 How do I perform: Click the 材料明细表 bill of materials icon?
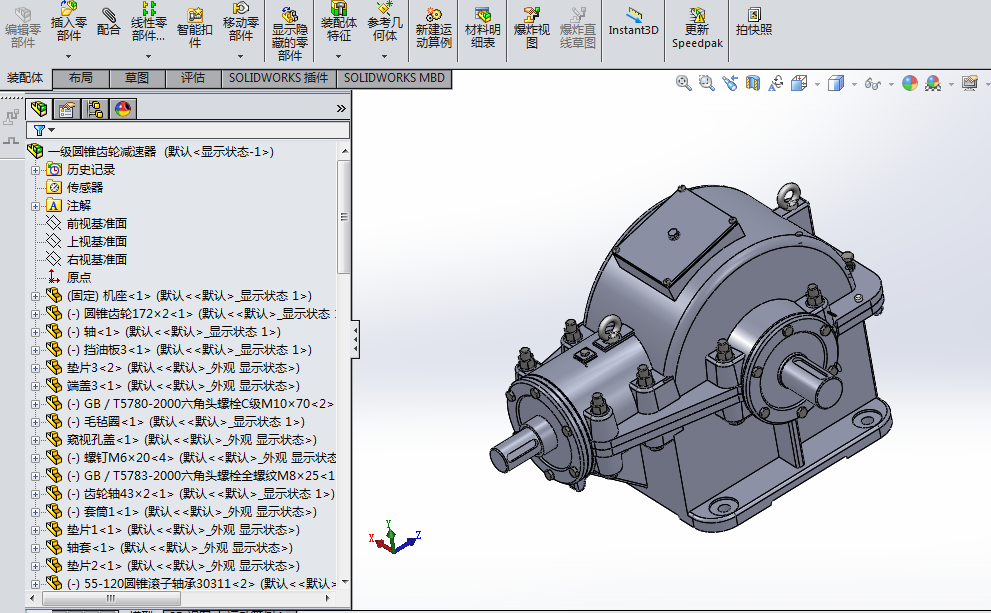pos(482,16)
